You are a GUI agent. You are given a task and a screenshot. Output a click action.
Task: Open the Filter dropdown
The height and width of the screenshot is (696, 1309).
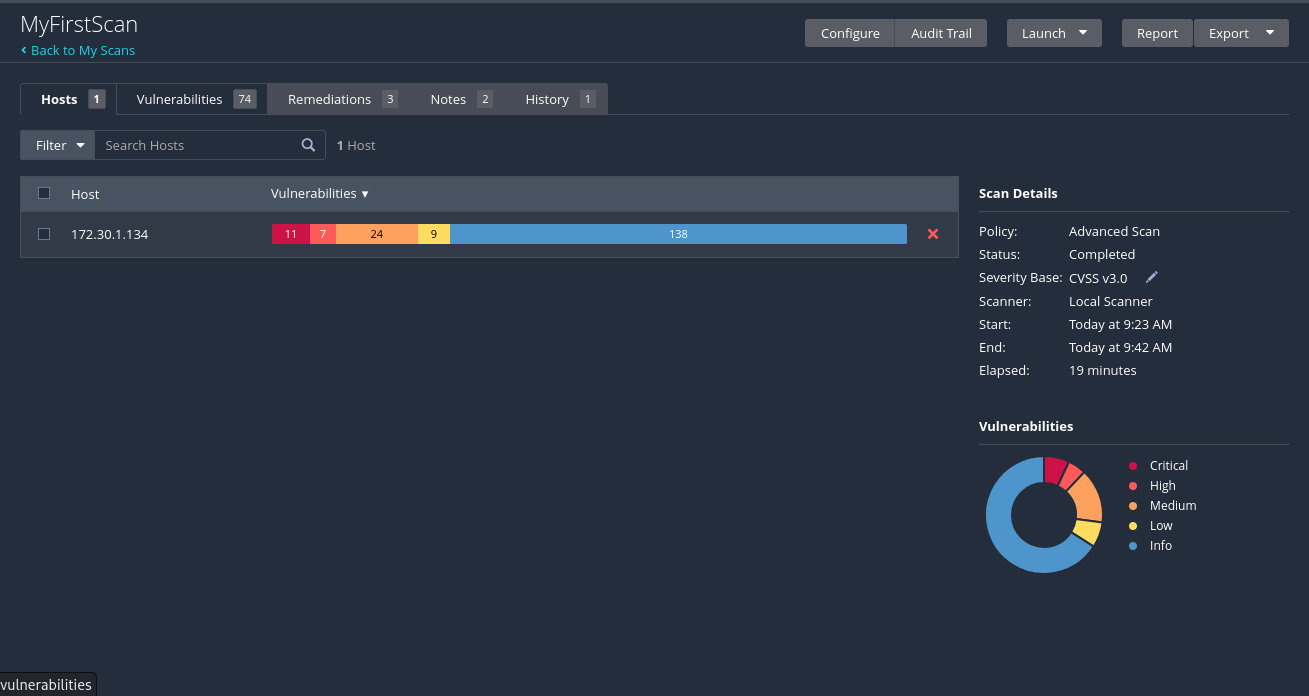tap(58, 145)
